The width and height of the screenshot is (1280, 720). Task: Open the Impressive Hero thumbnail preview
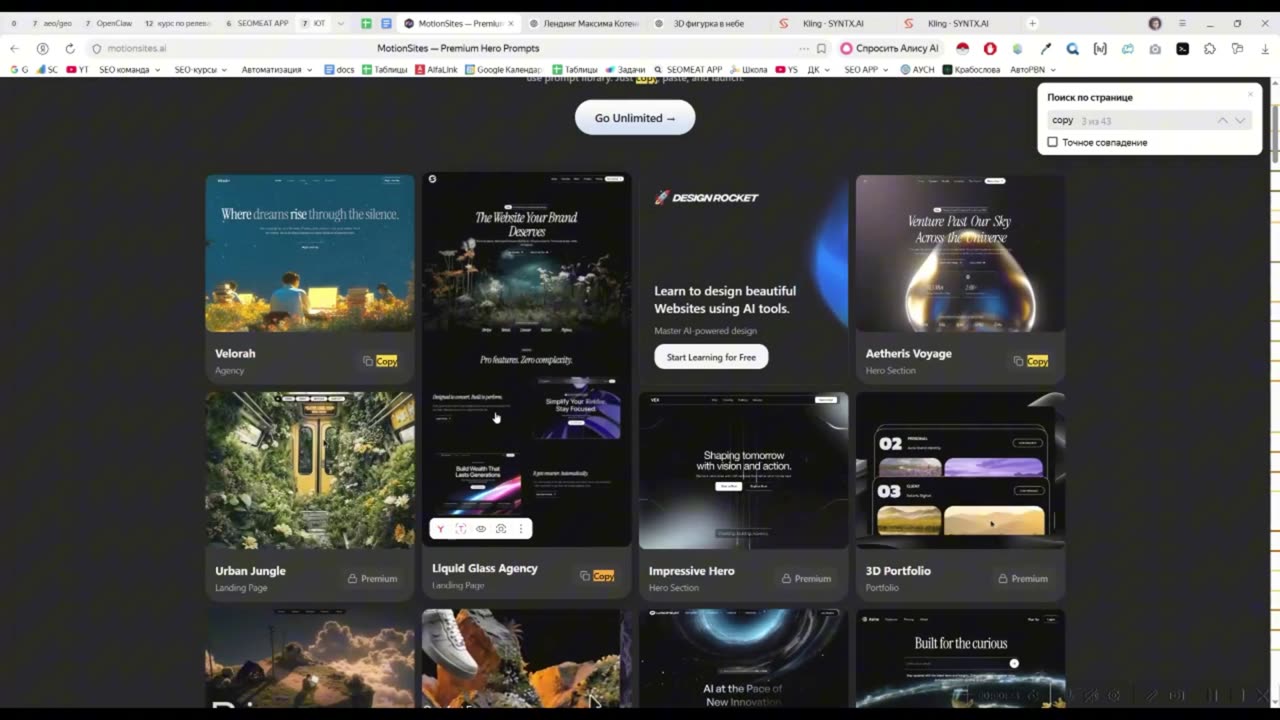coord(743,470)
